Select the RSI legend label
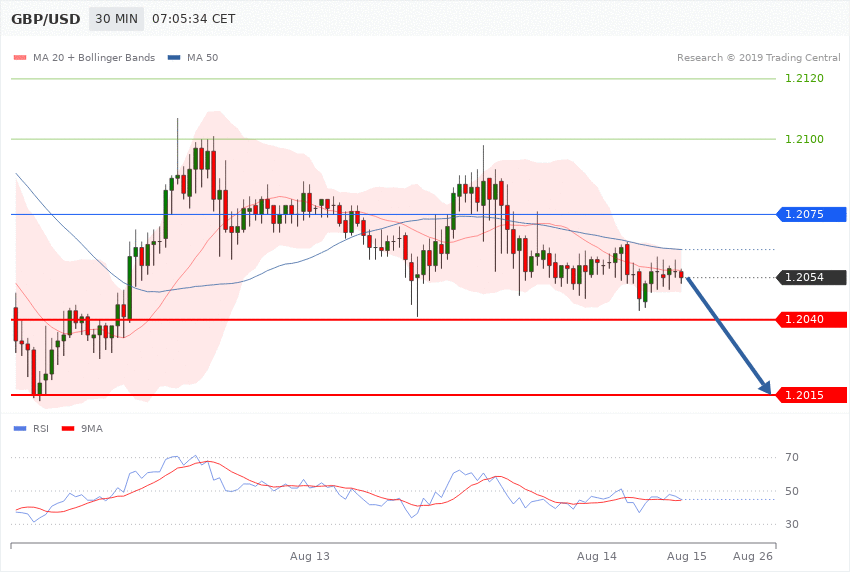The height and width of the screenshot is (576, 850). point(41,429)
